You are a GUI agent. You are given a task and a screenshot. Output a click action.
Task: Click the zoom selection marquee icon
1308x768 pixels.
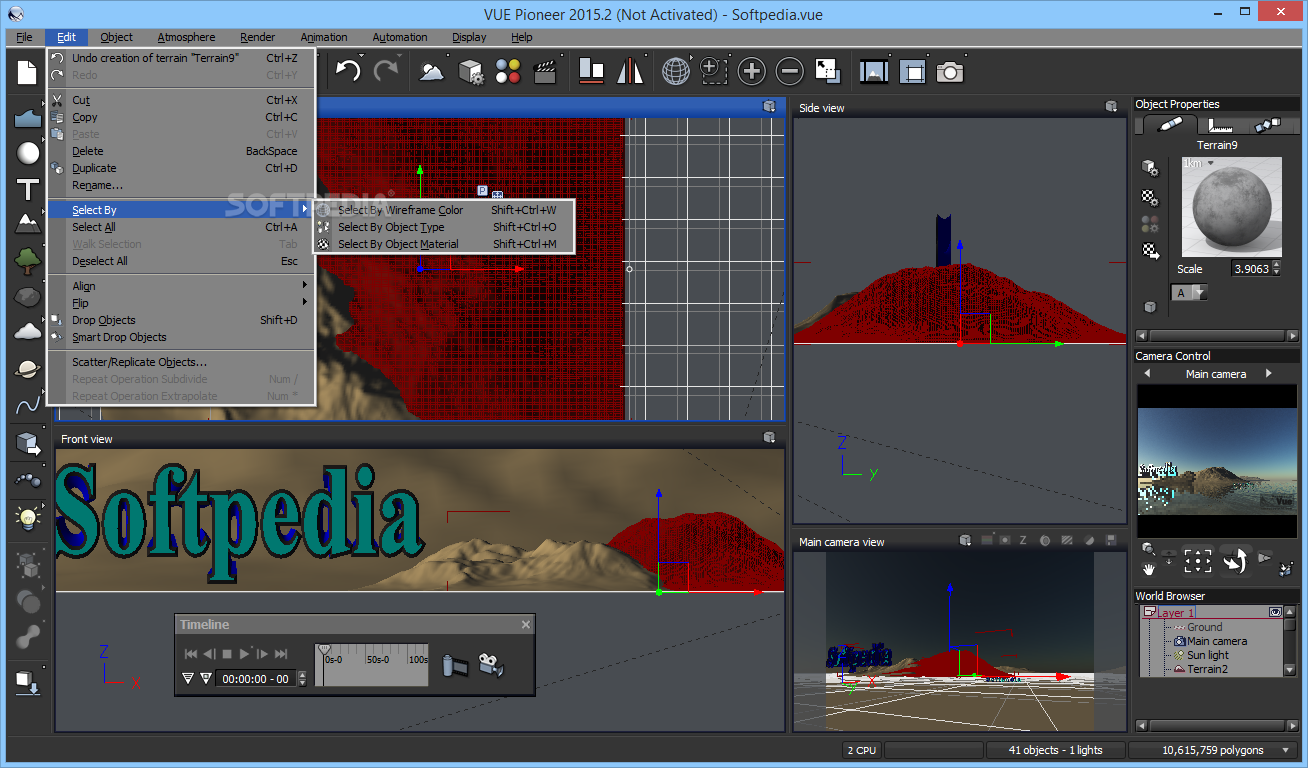pos(713,71)
